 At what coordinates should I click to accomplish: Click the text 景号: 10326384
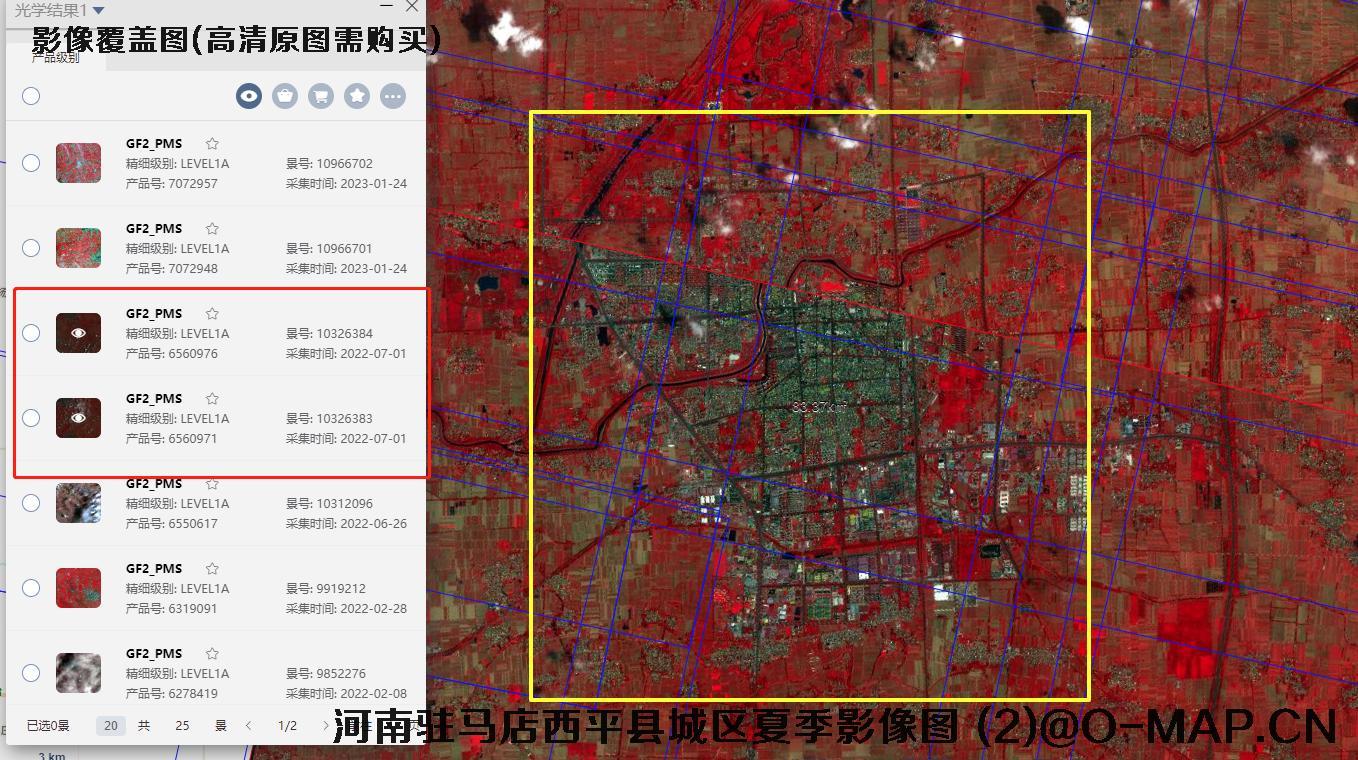tap(329, 334)
